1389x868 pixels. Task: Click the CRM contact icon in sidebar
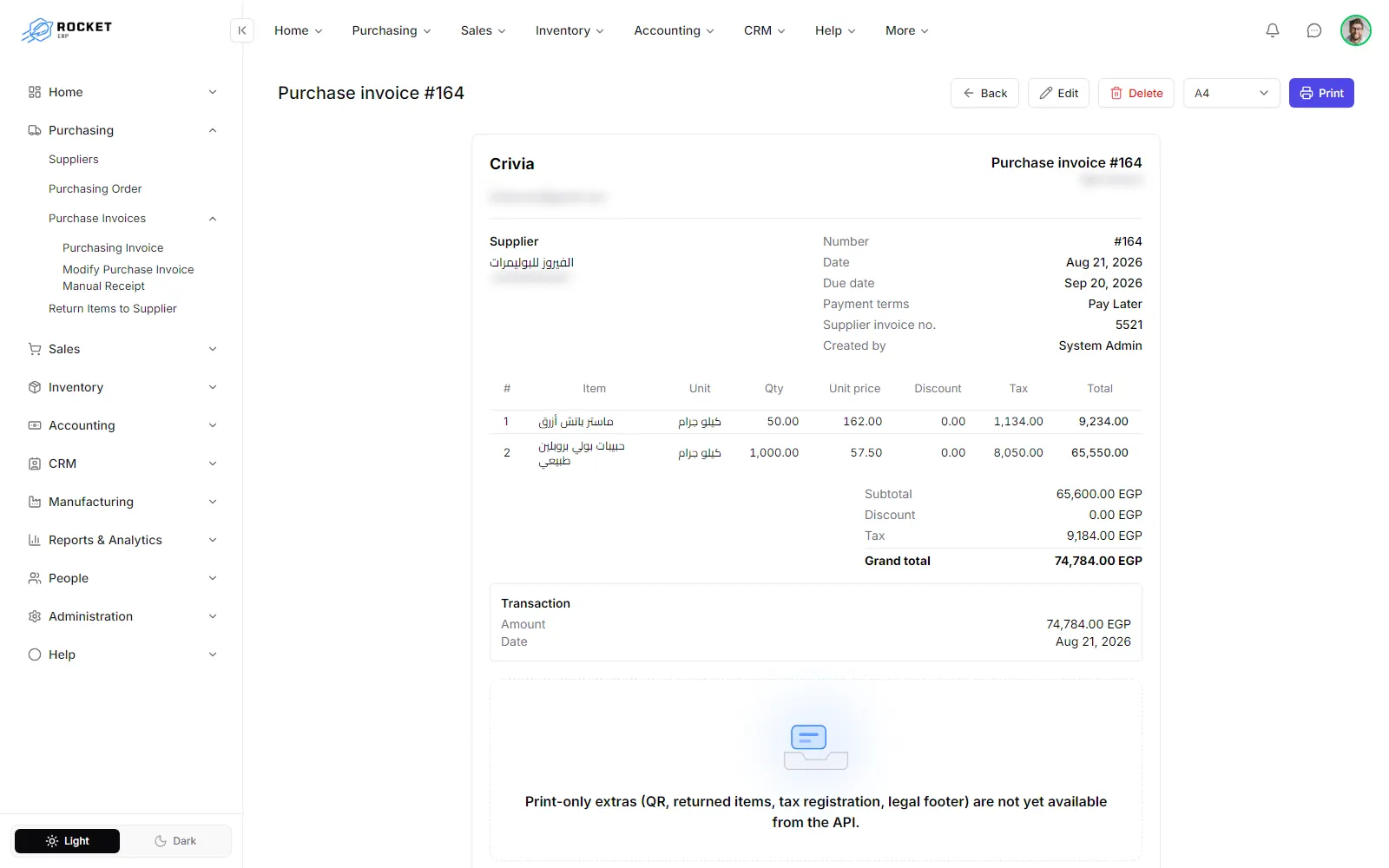tap(35, 464)
